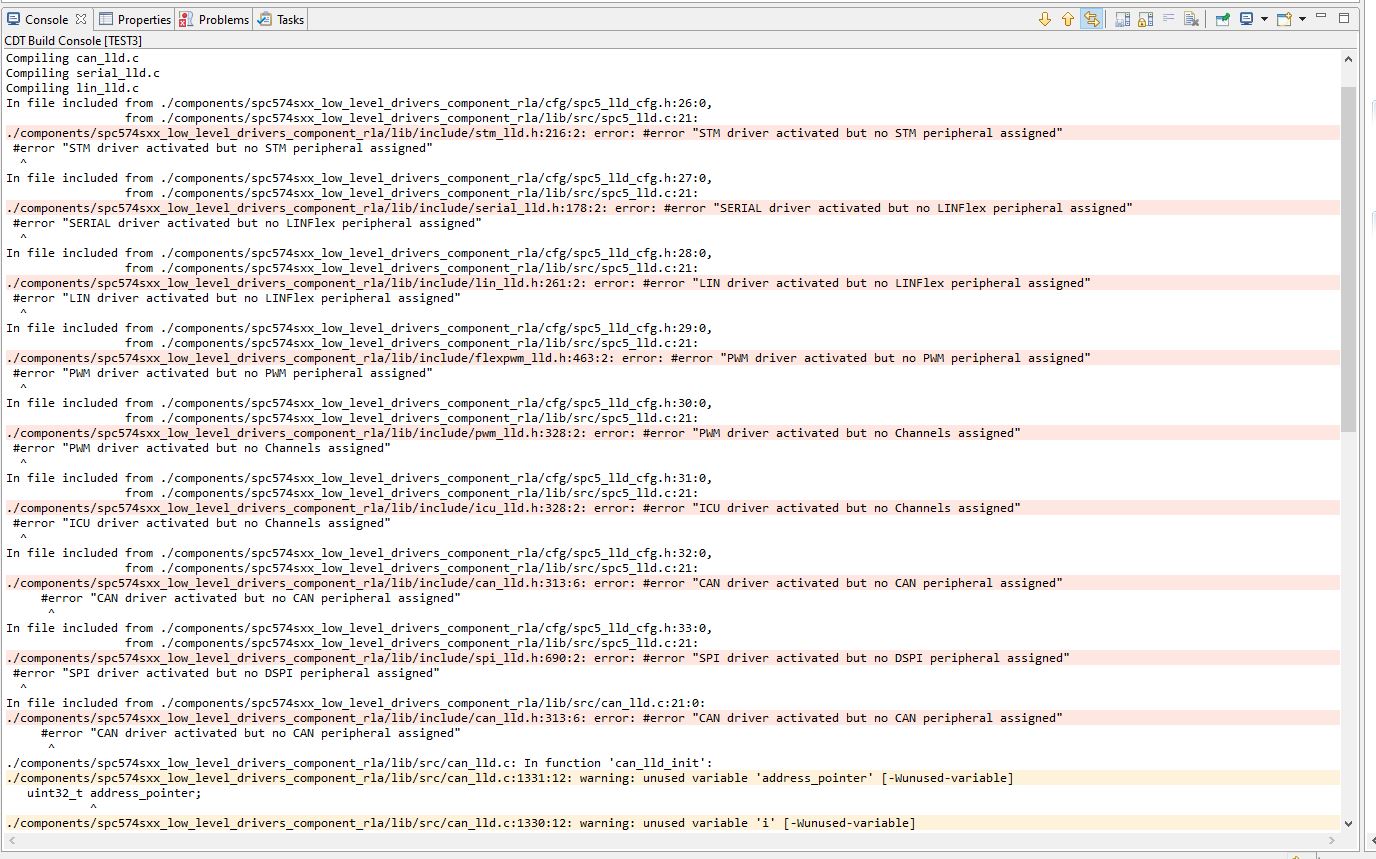Jump to next error with down arrow icon
Viewport: 1376px width, 859px height.
pyautogui.click(x=1045, y=19)
